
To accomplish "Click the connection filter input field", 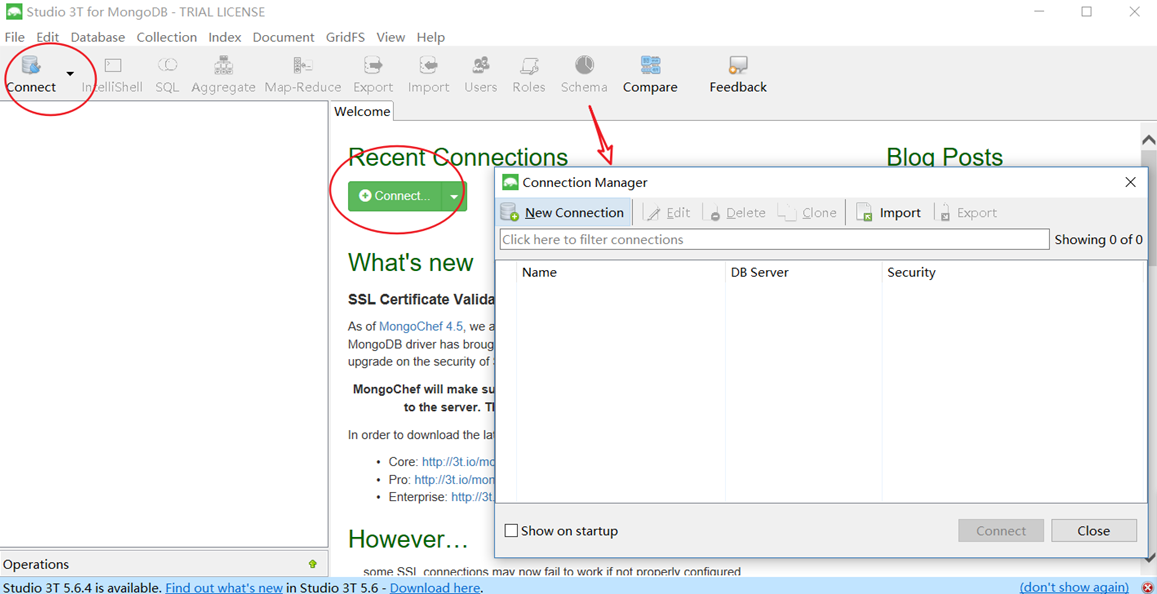I will (x=774, y=239).
